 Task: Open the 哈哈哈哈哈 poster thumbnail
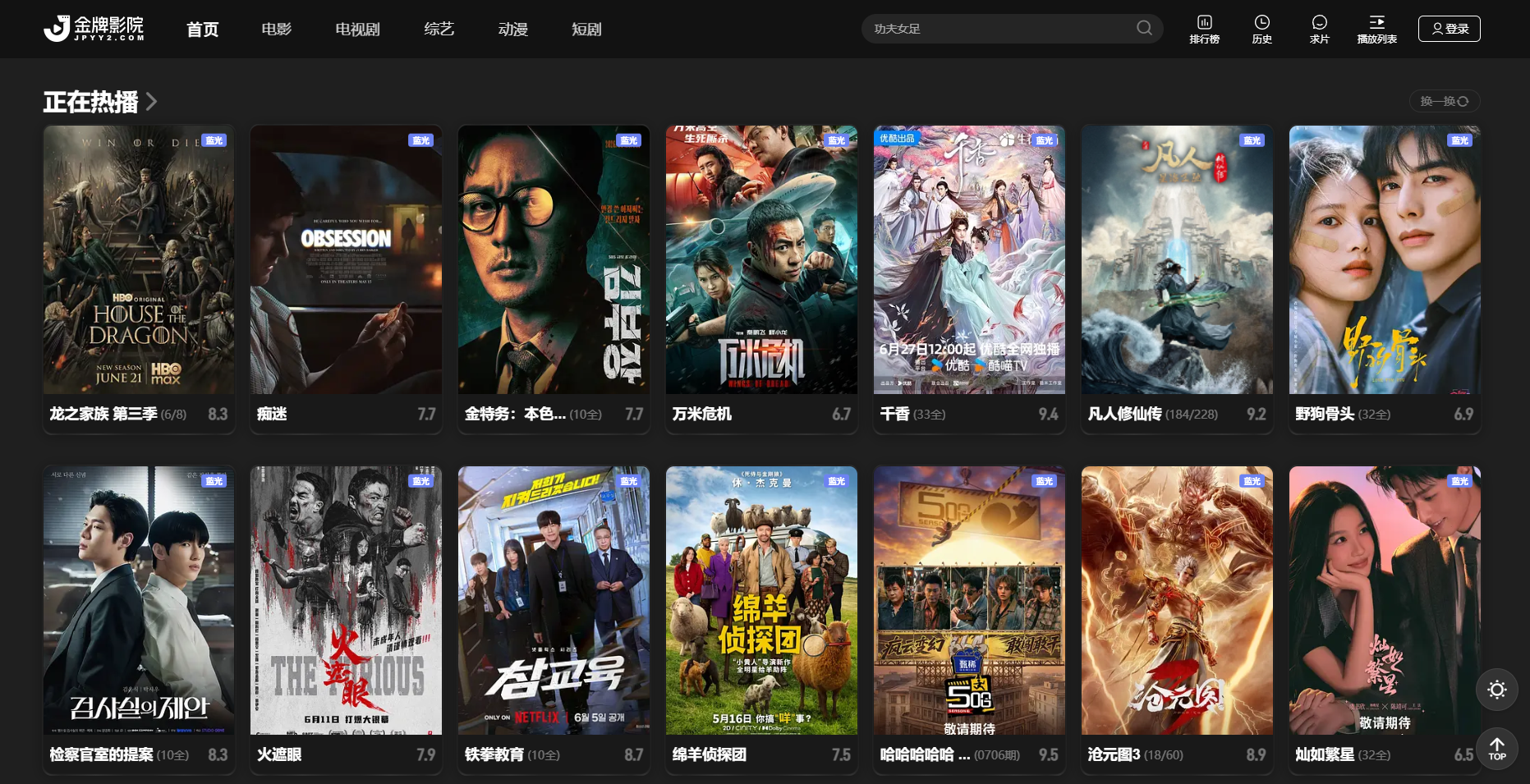tap(969, 600)
